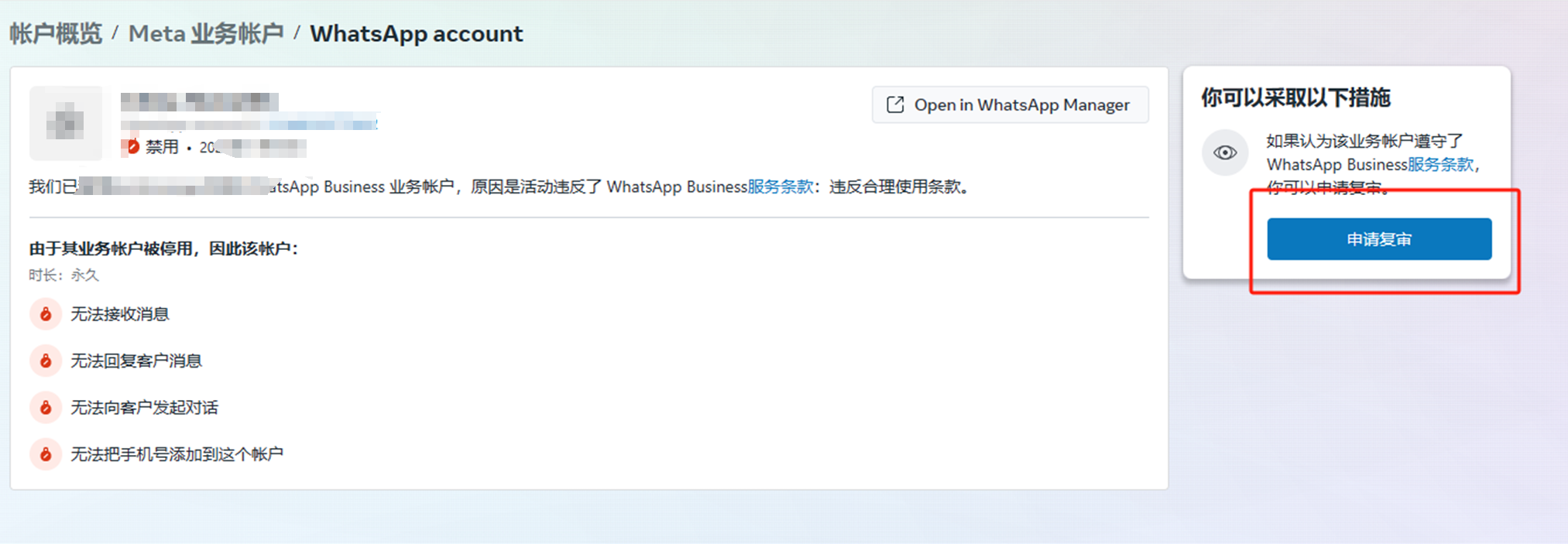1568x544 pixels.
Task: Click the 违反合理使用条款 text
Action: (x=897, y=186)
